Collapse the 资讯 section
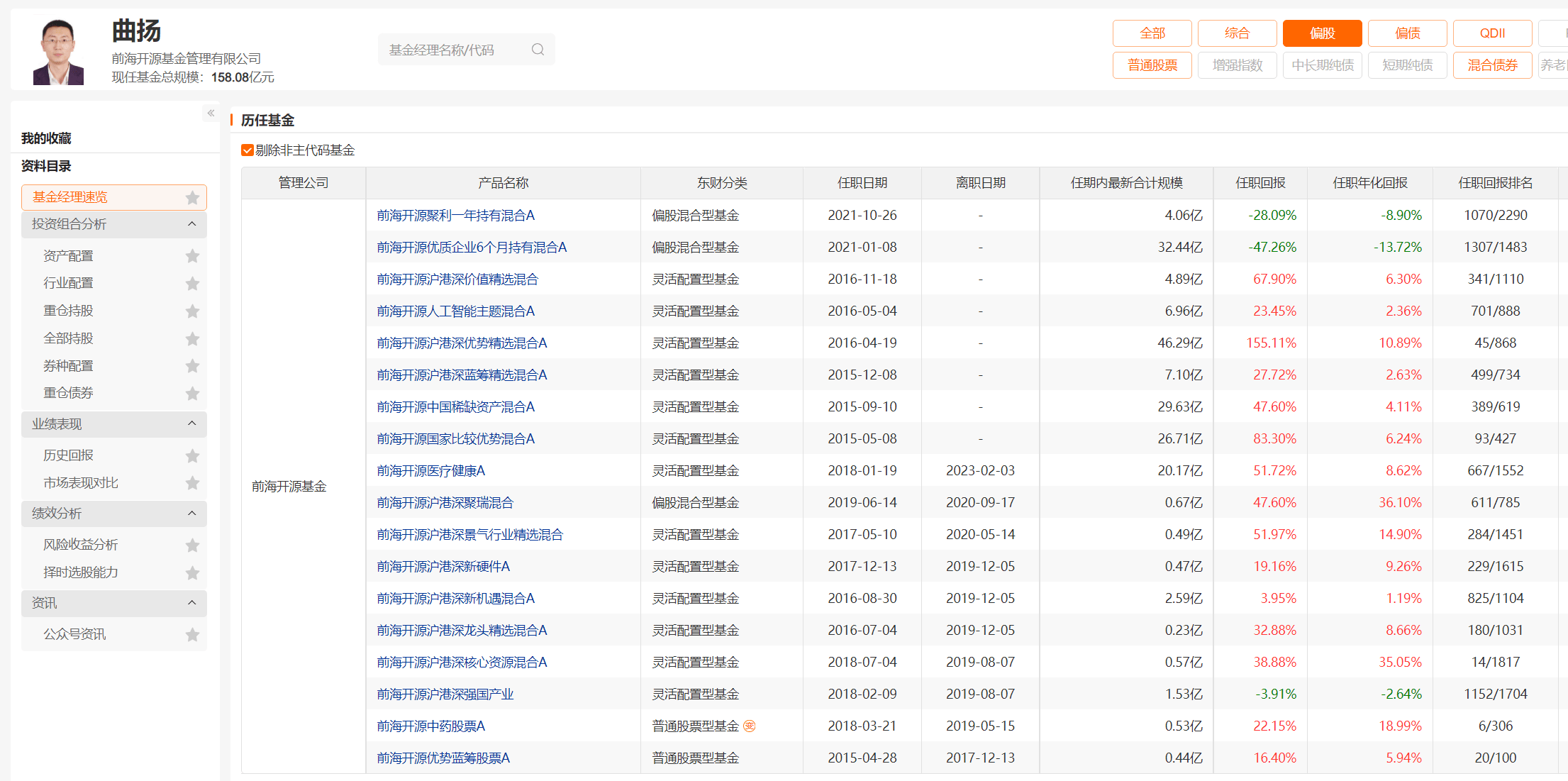1568x781 pixels. (191, 603)
